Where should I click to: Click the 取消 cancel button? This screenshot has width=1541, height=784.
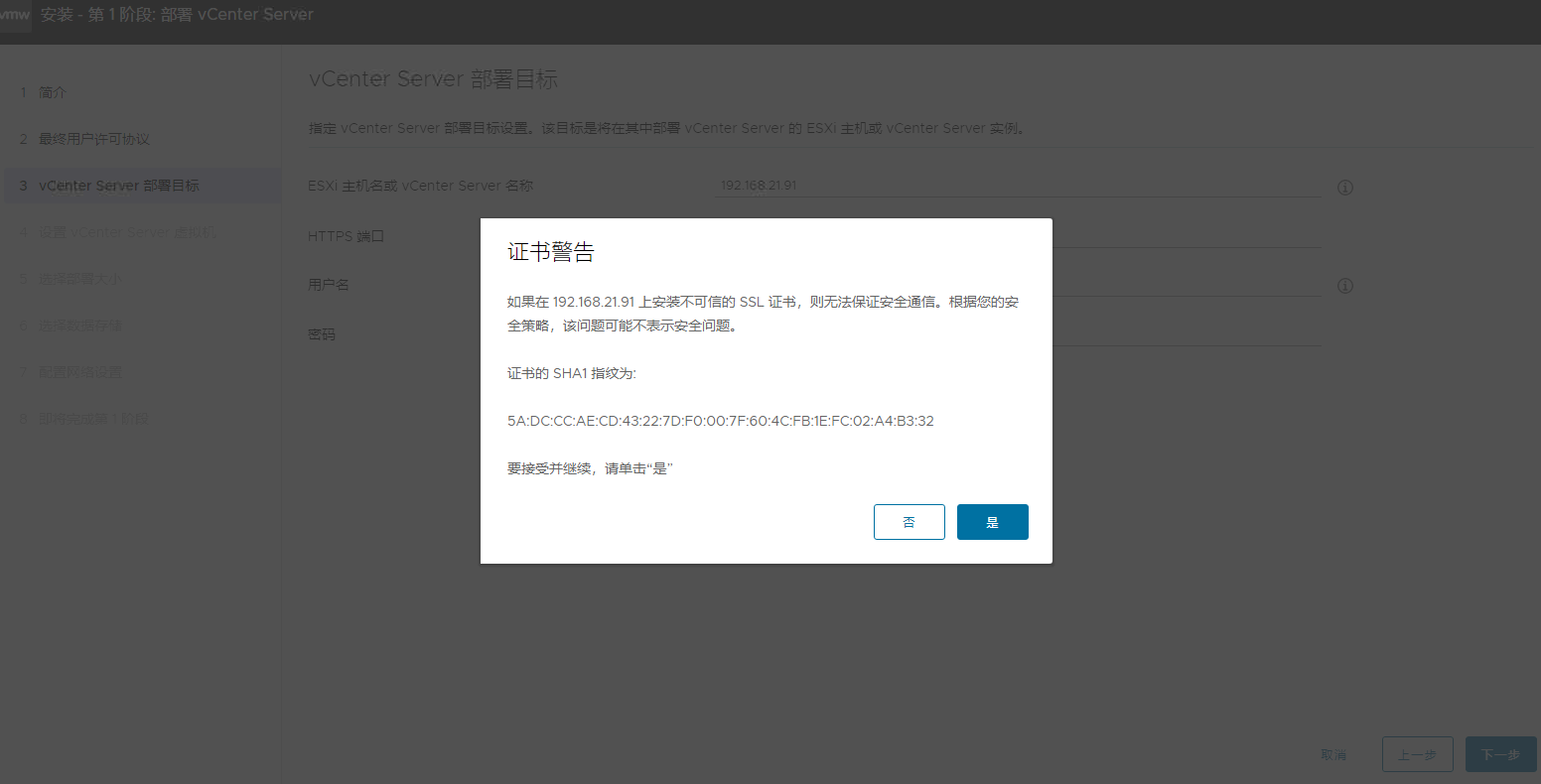click(x=1333, y=755)
